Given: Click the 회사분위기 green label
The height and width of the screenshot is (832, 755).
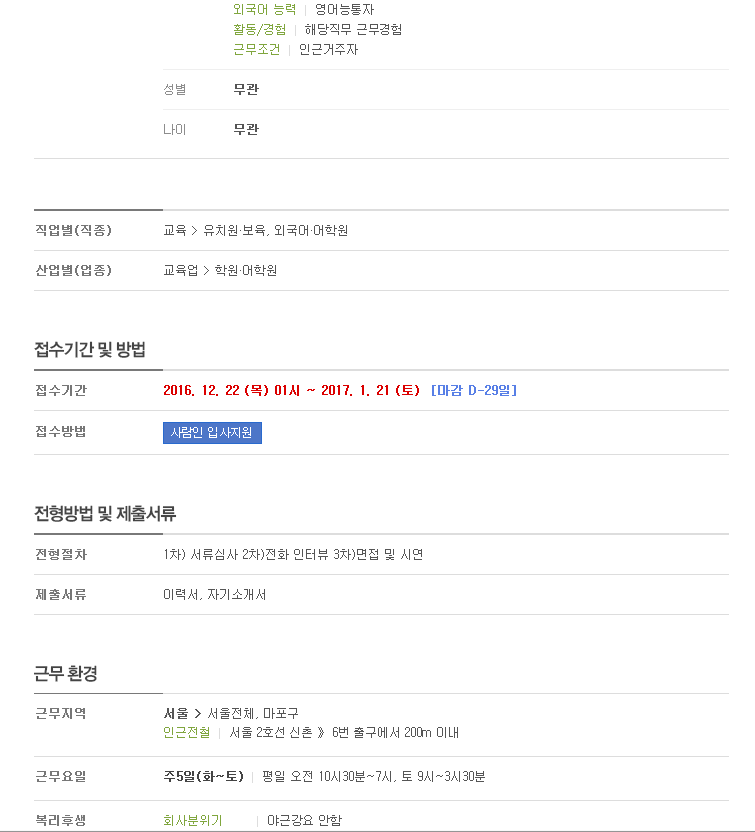Looking at the screenshot, I should 193,820.
